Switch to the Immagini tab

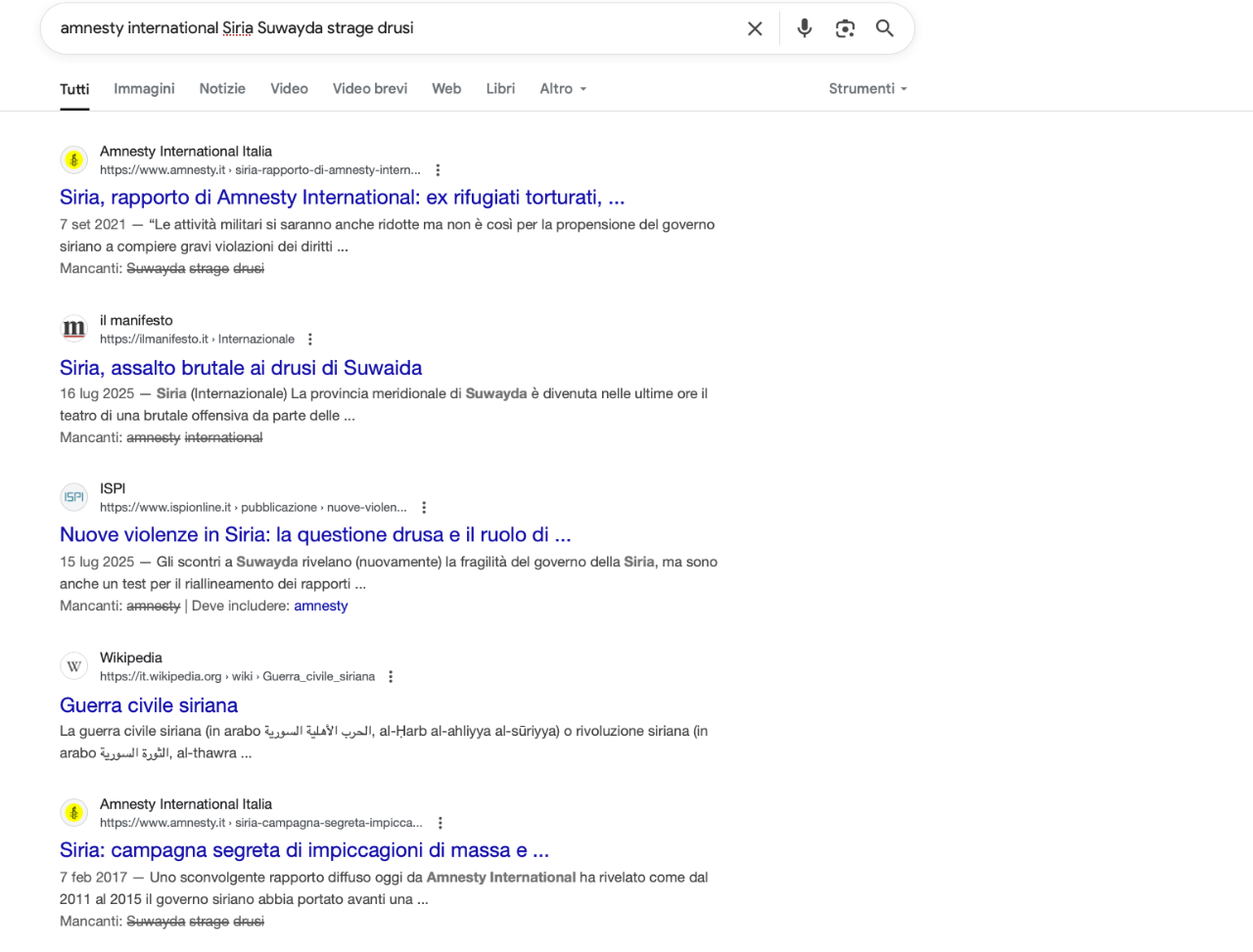tap(144, 88)
